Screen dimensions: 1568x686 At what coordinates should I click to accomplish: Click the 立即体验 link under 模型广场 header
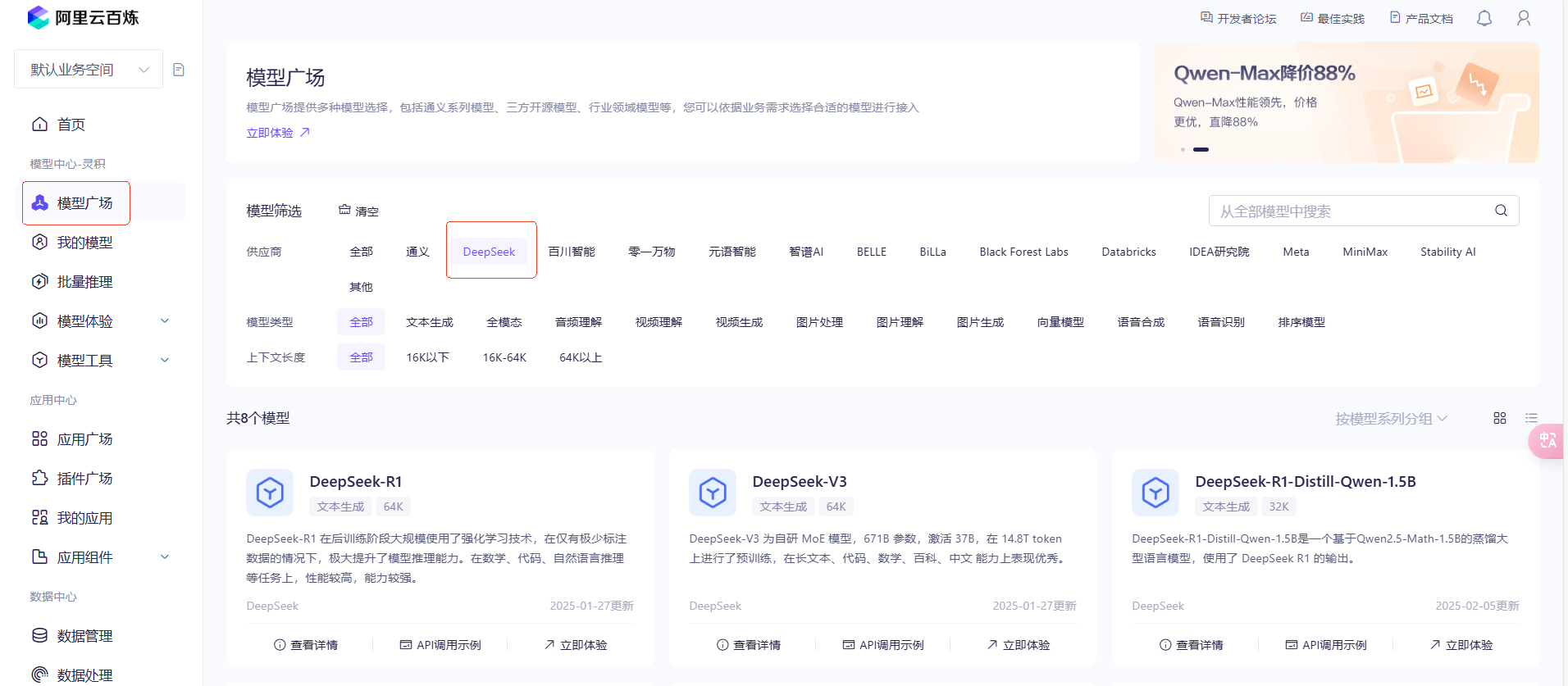279,133
